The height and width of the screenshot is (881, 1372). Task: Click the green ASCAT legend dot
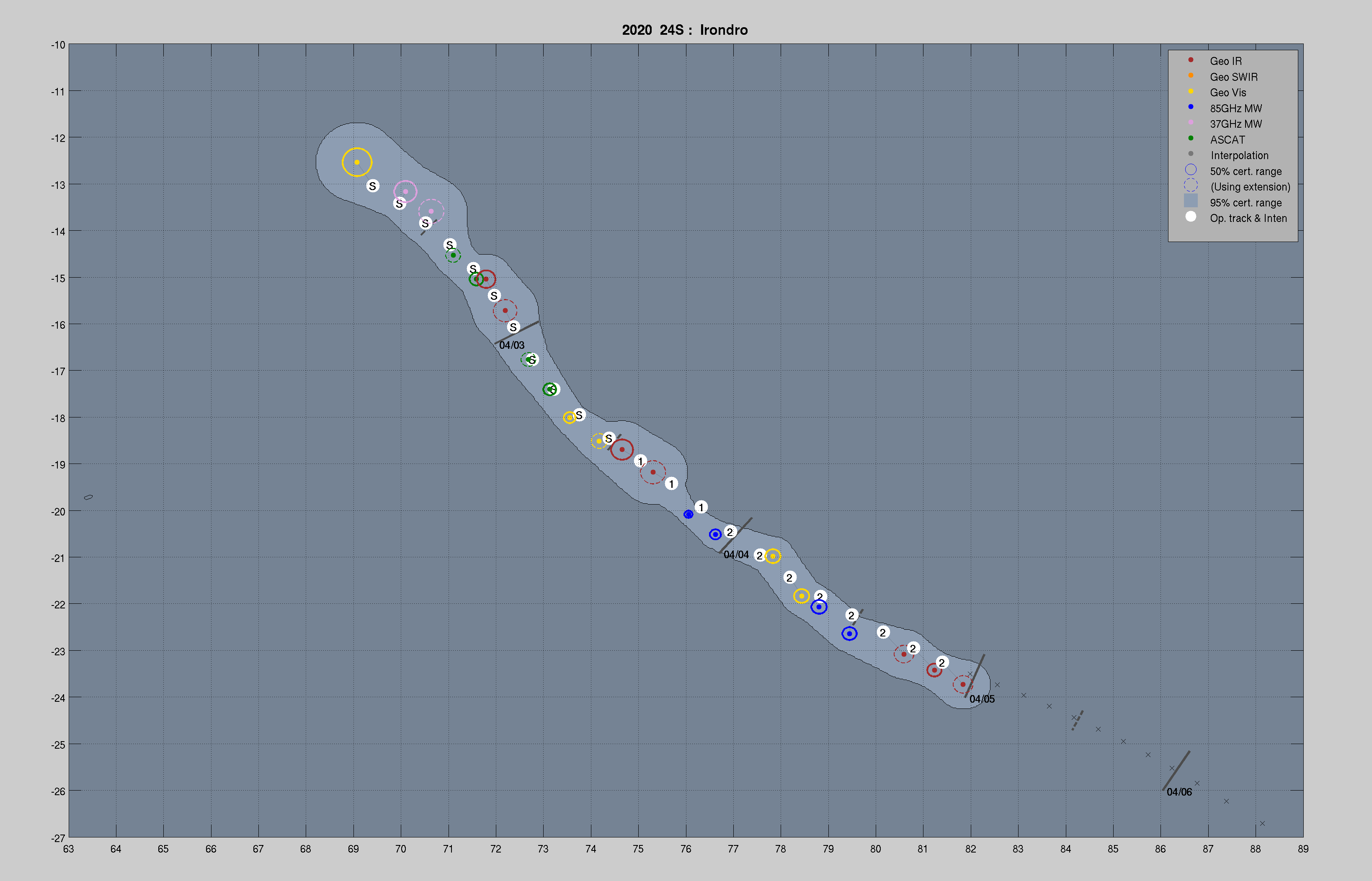(x=1190, y=139)
